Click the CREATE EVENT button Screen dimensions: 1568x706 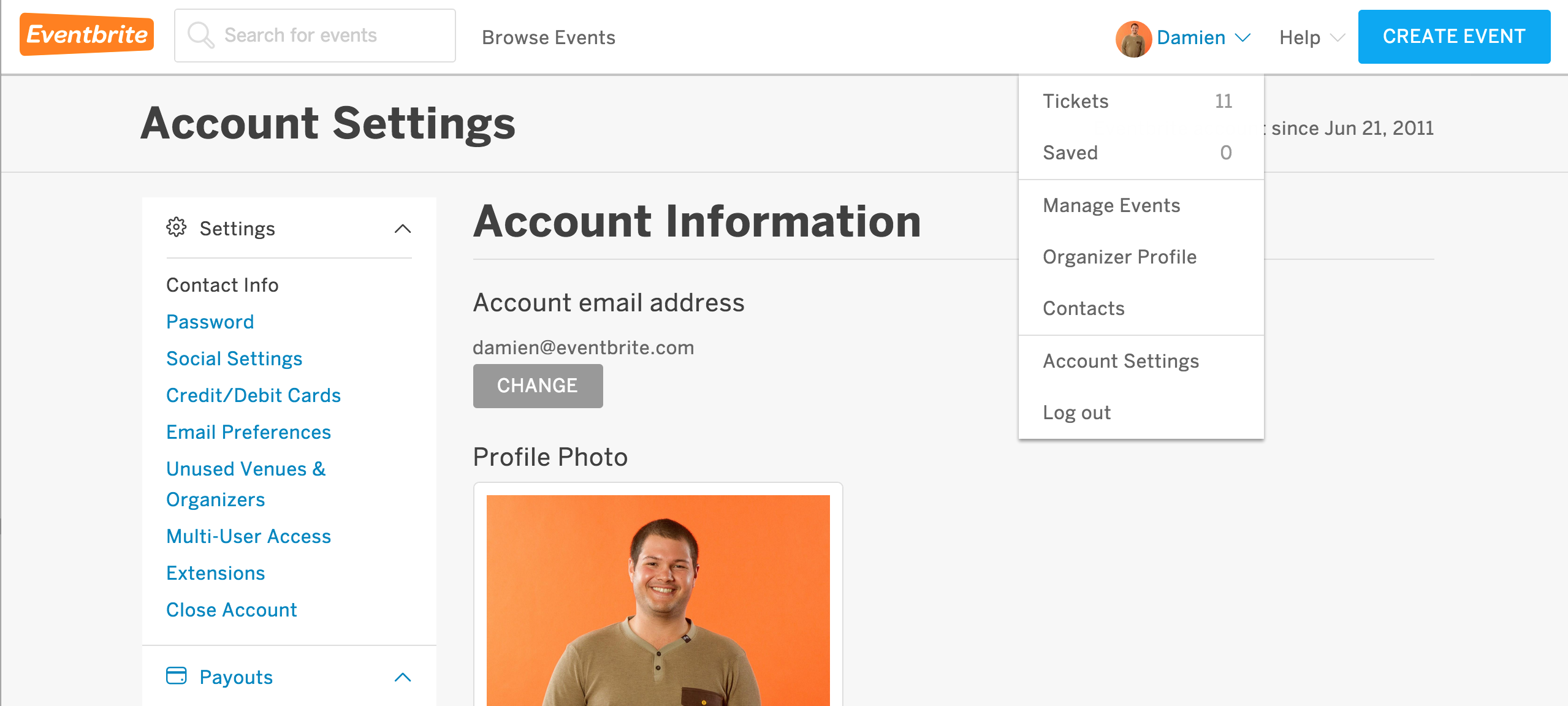pos(1454,37)
